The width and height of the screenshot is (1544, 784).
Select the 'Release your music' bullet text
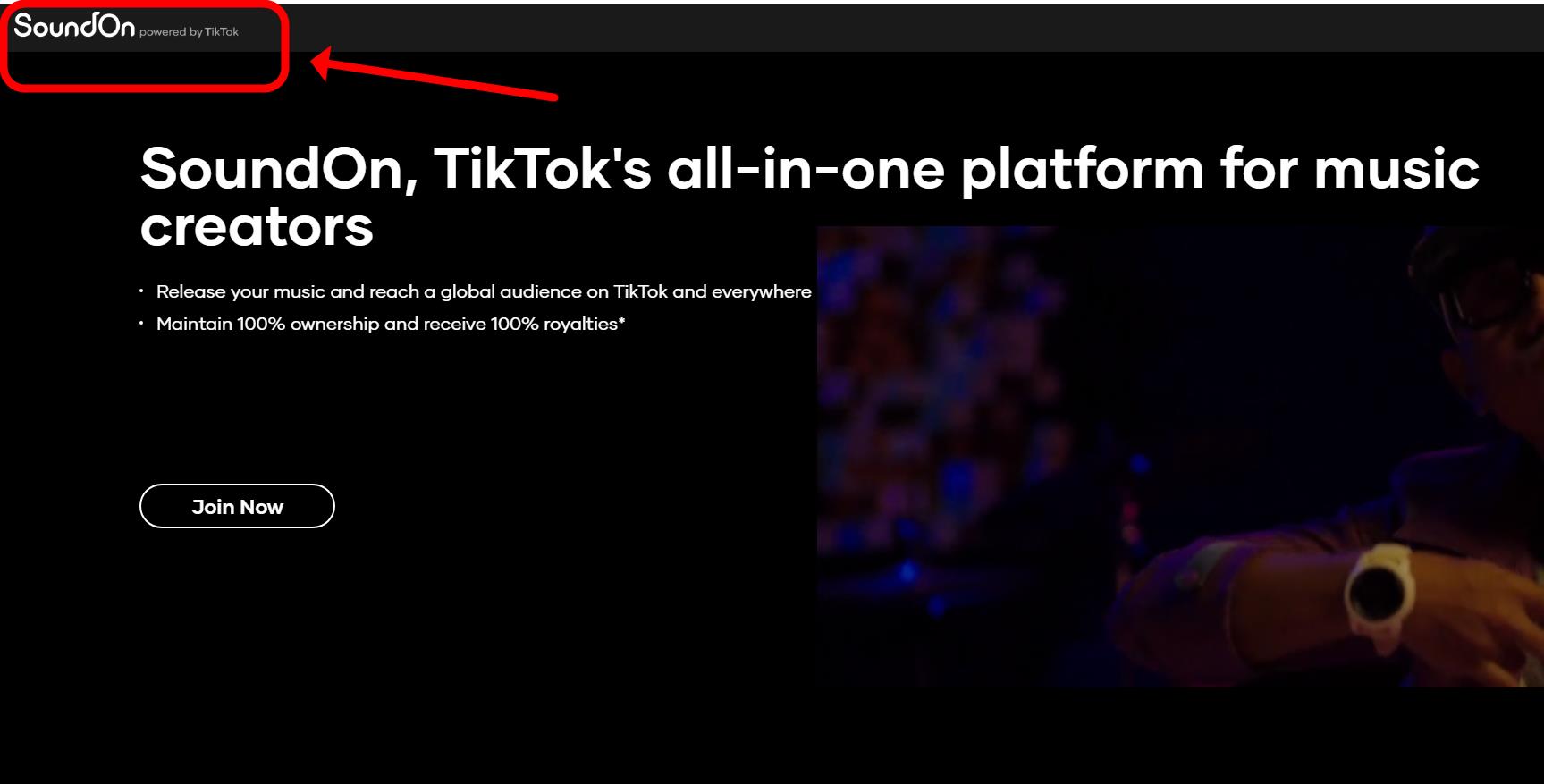(484, 291)
